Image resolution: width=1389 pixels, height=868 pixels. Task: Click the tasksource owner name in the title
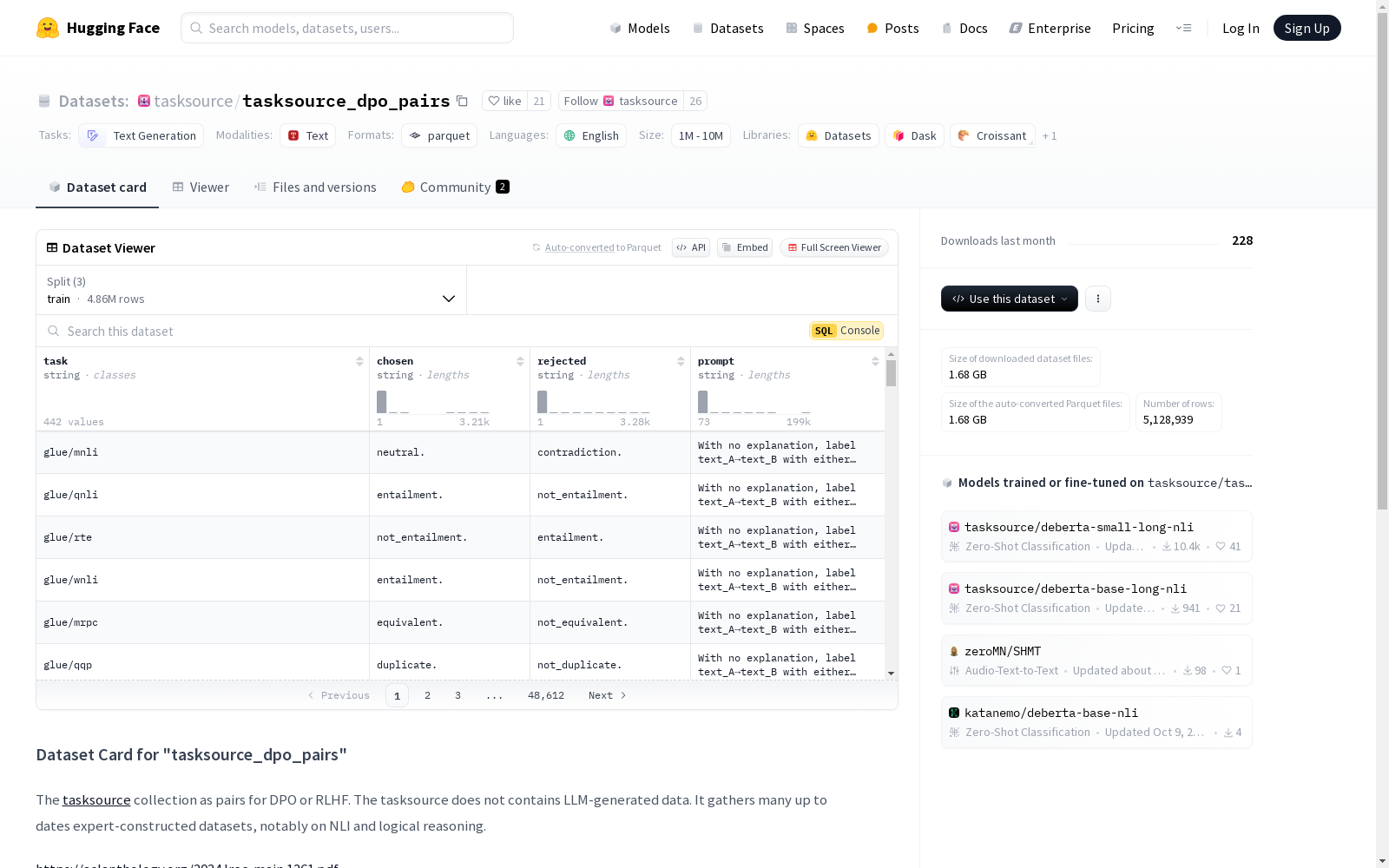coord(194,101)
